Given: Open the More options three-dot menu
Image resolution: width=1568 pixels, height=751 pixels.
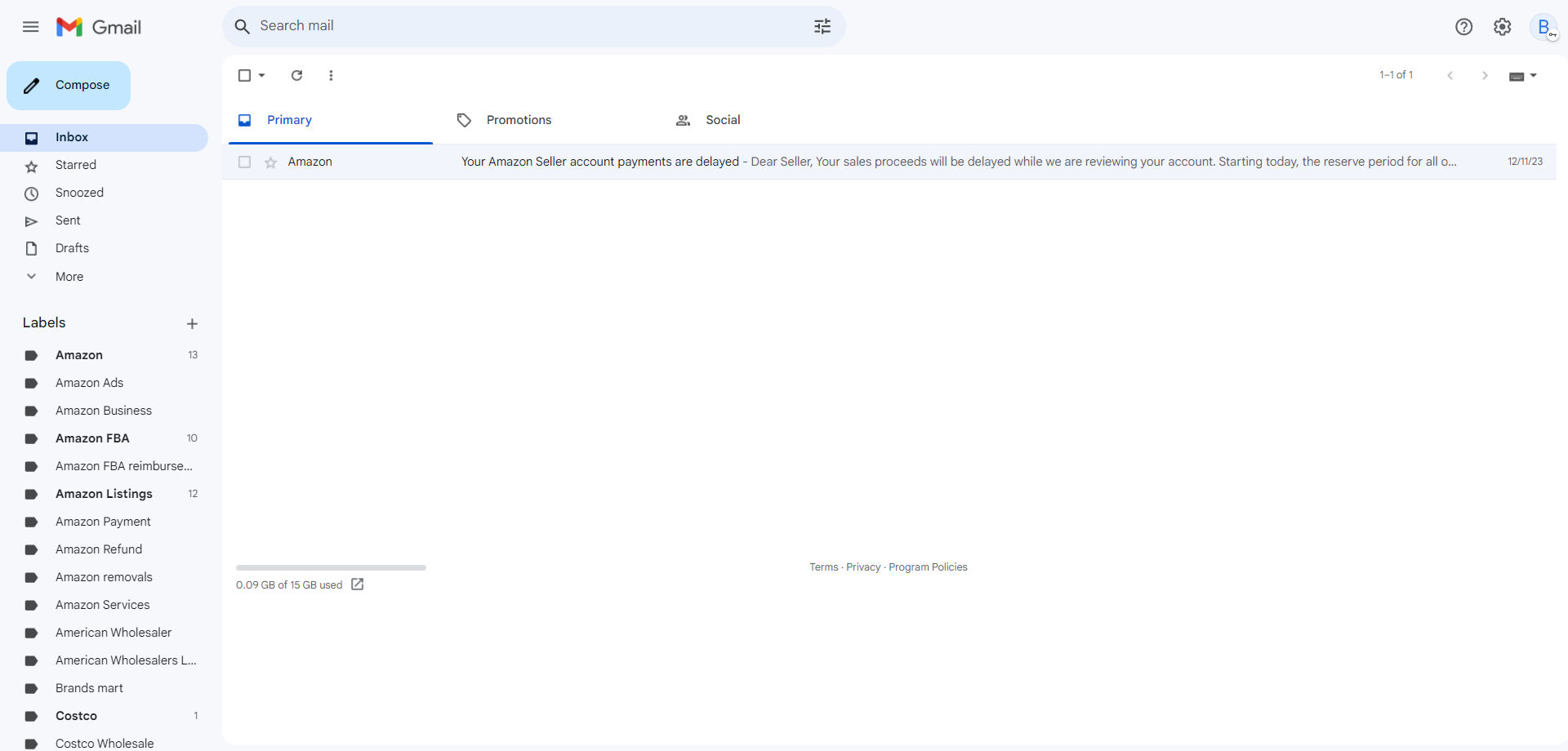Looking at the screenshot, I should click(331, 75).
